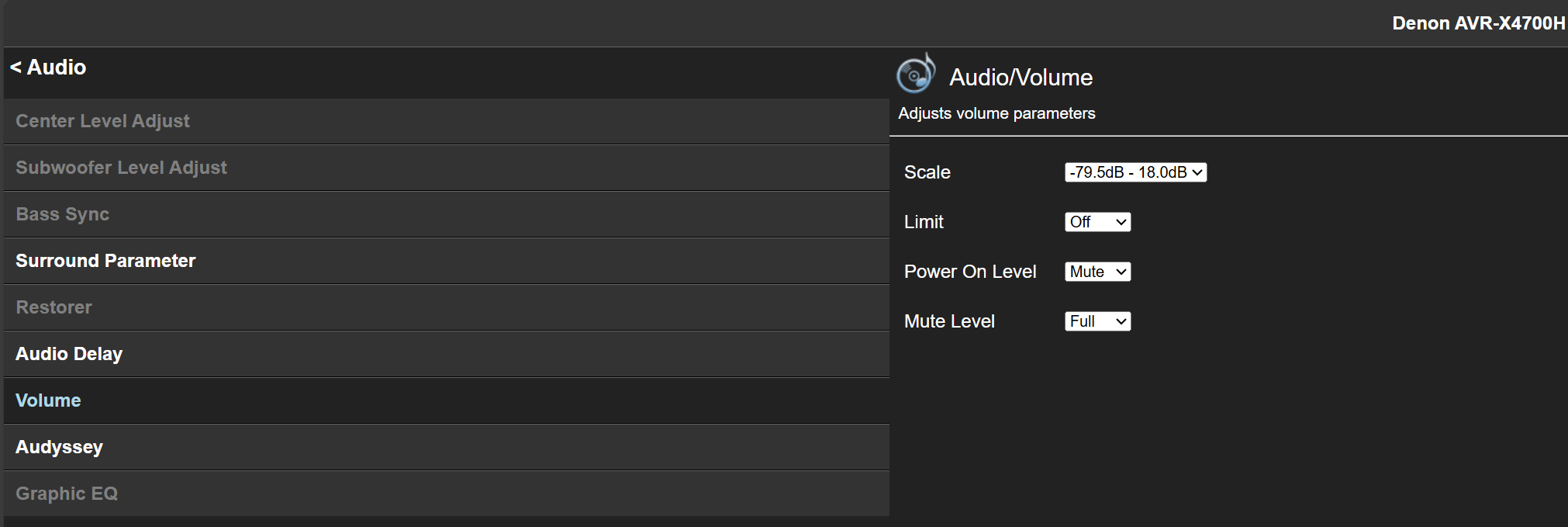This screenshot has width=1568, height=527.
Task: Select the Center Level Adjust menu item
Action: click(102, 121)
